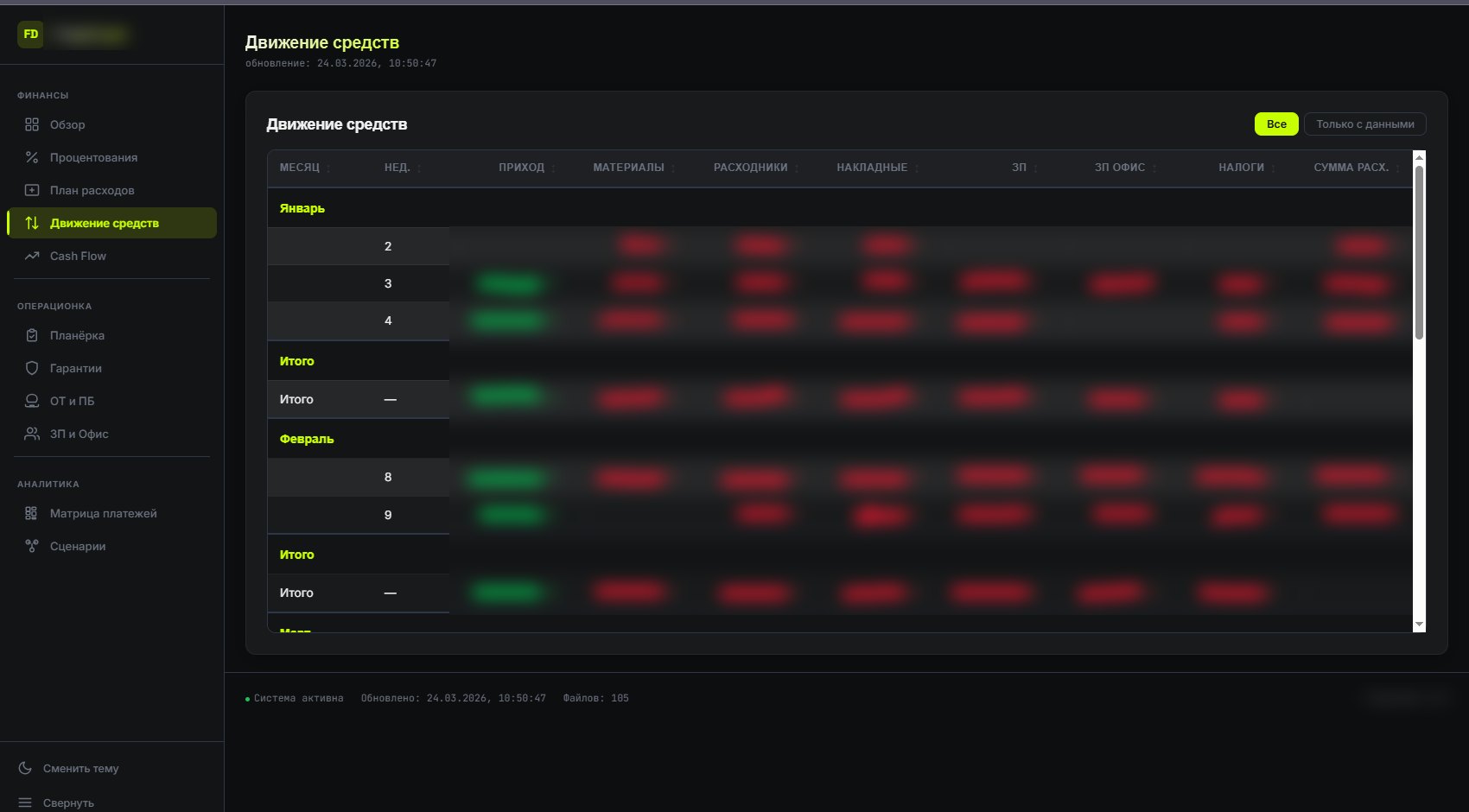Click the Матрица платежей grid icon
This screenshot has height=812, width=1469.
[x=32, y=513]
